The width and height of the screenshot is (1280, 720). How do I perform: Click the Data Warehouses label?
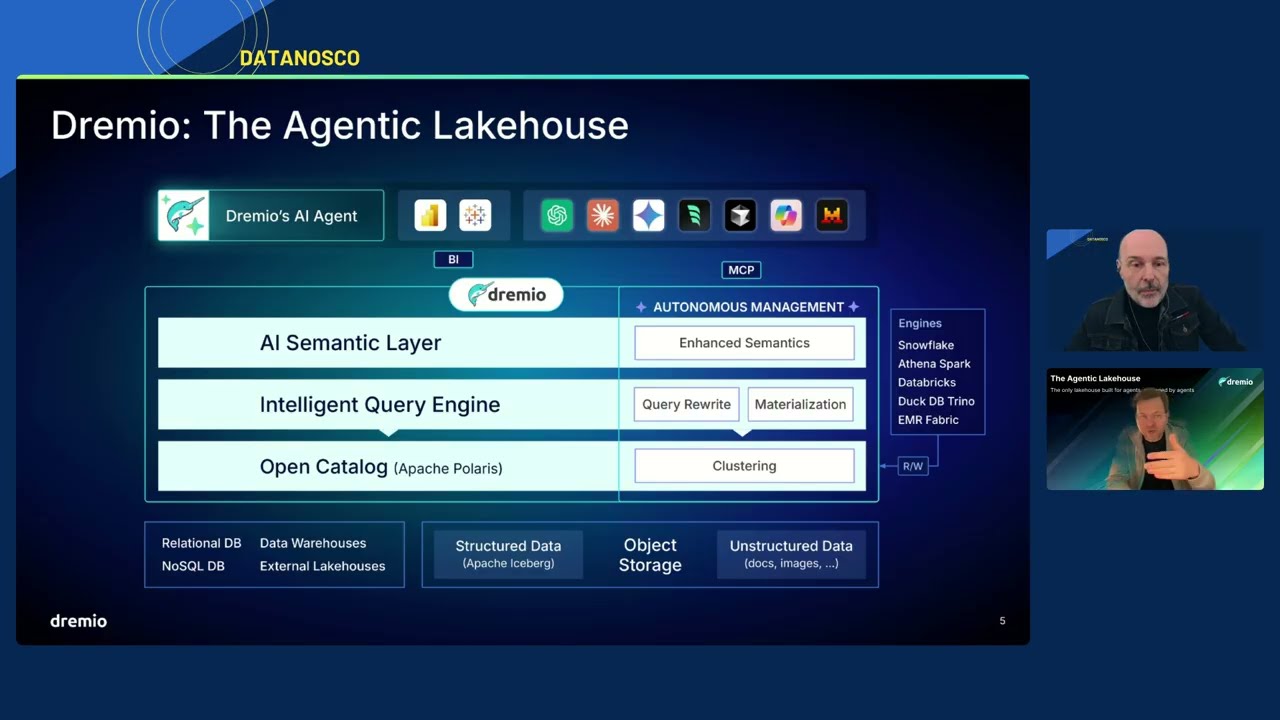coord(313,543)
